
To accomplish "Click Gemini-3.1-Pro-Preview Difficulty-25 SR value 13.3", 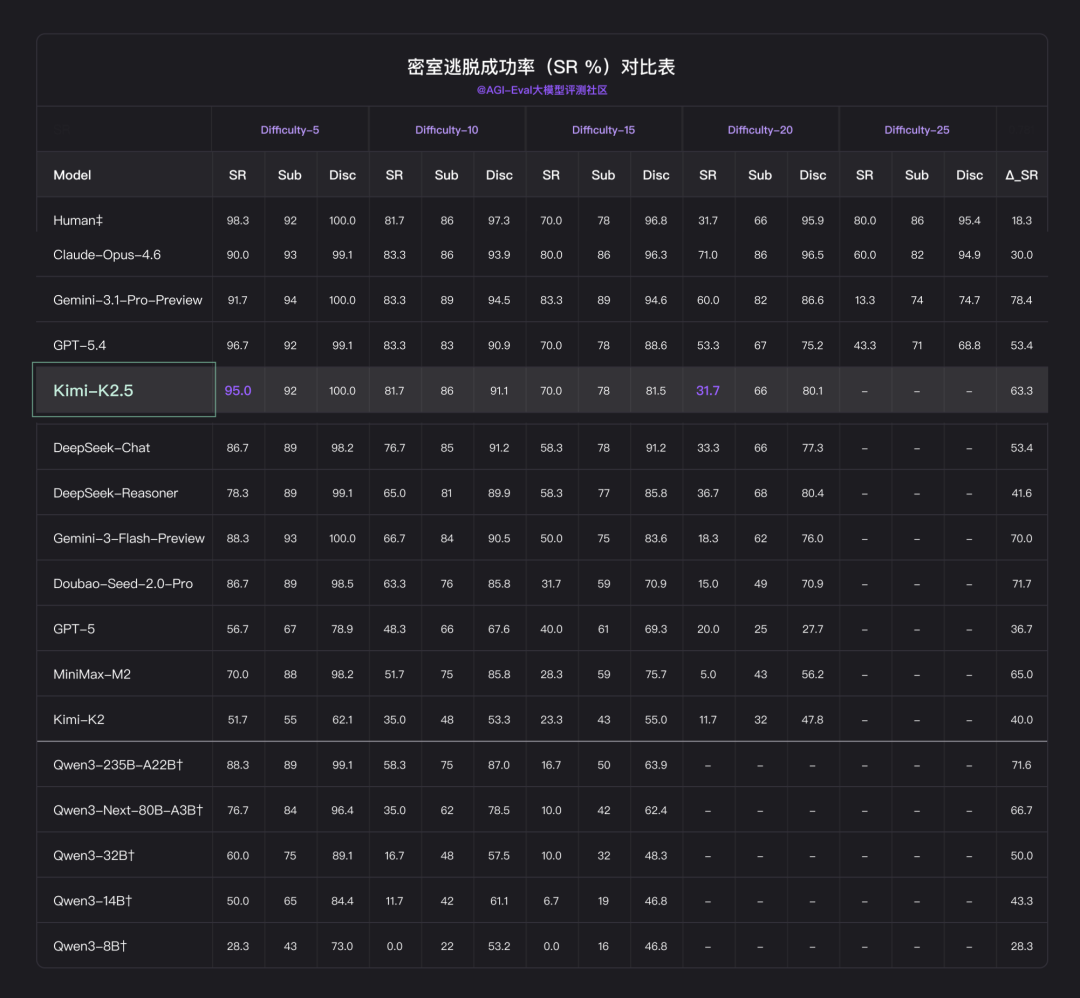I will click(x=864, y=300).
